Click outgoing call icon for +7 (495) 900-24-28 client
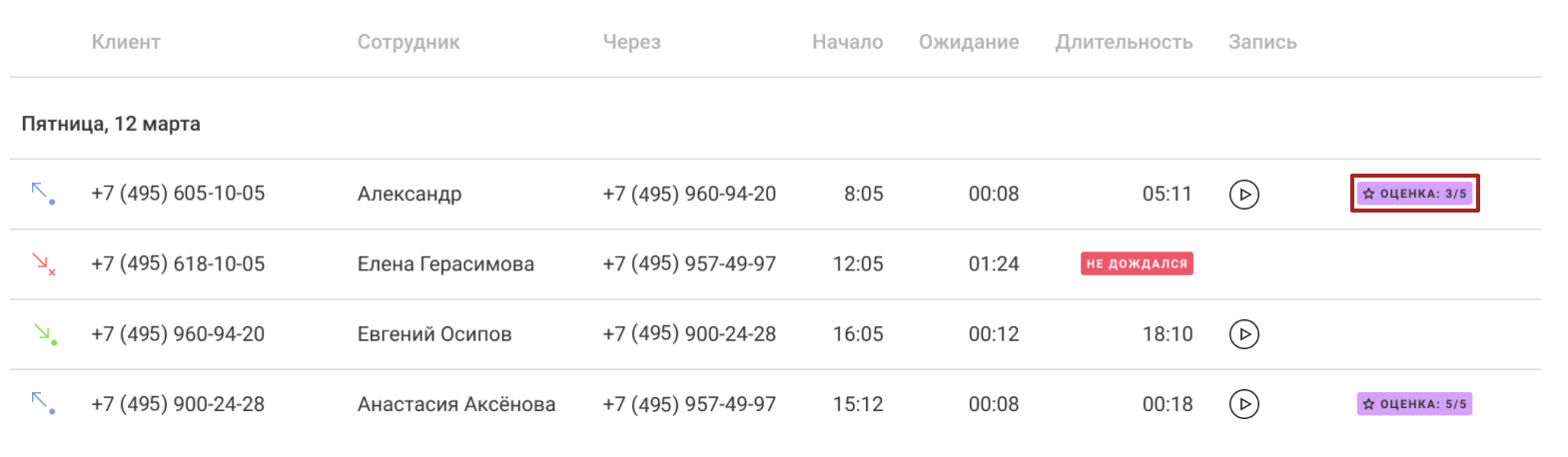The height and width of the screenshot is (457, 1568). click(x=43, y=404)
